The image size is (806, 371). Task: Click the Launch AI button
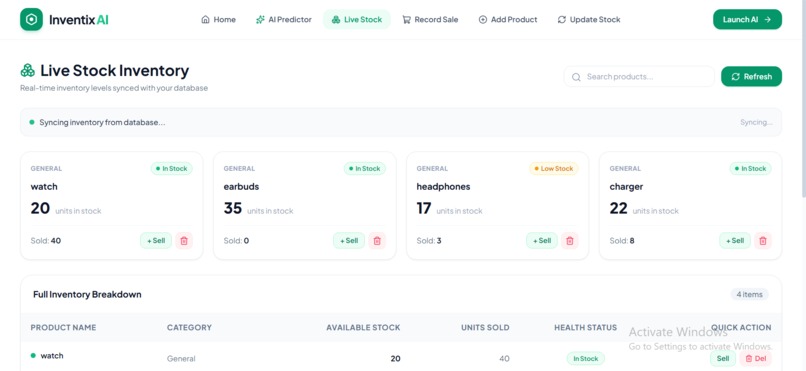pyautogui.click(x=747, y=20)
